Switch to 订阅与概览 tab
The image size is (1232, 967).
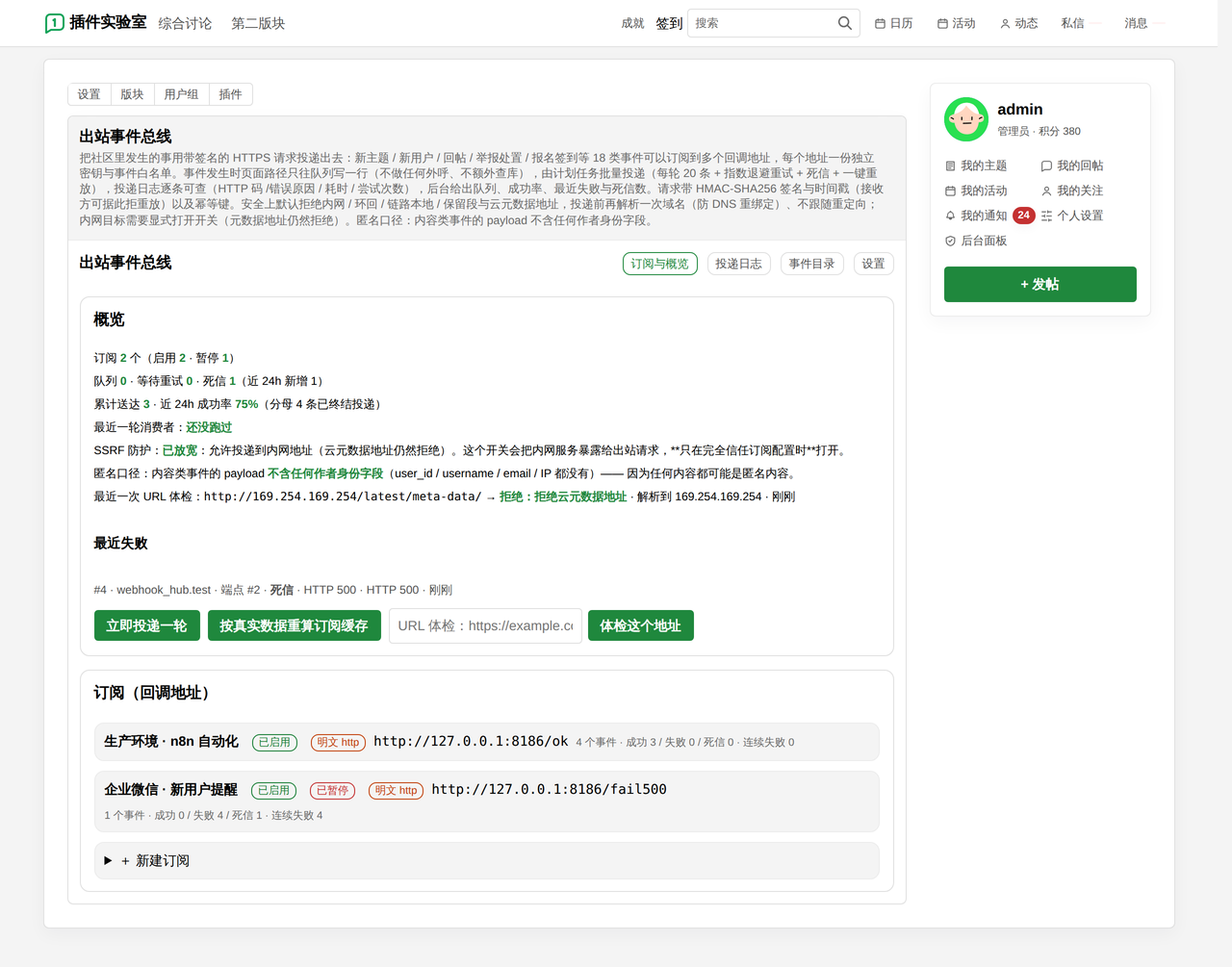pyautogui.click(x=660, y=264)
